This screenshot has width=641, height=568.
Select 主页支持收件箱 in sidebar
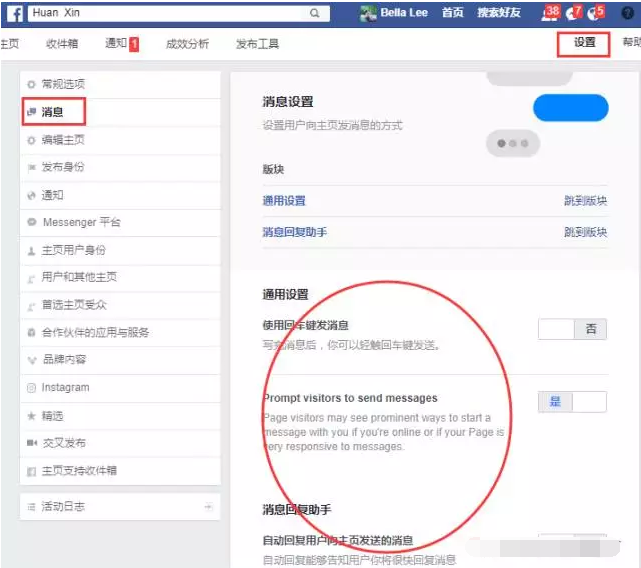click(x=120, y=471)
